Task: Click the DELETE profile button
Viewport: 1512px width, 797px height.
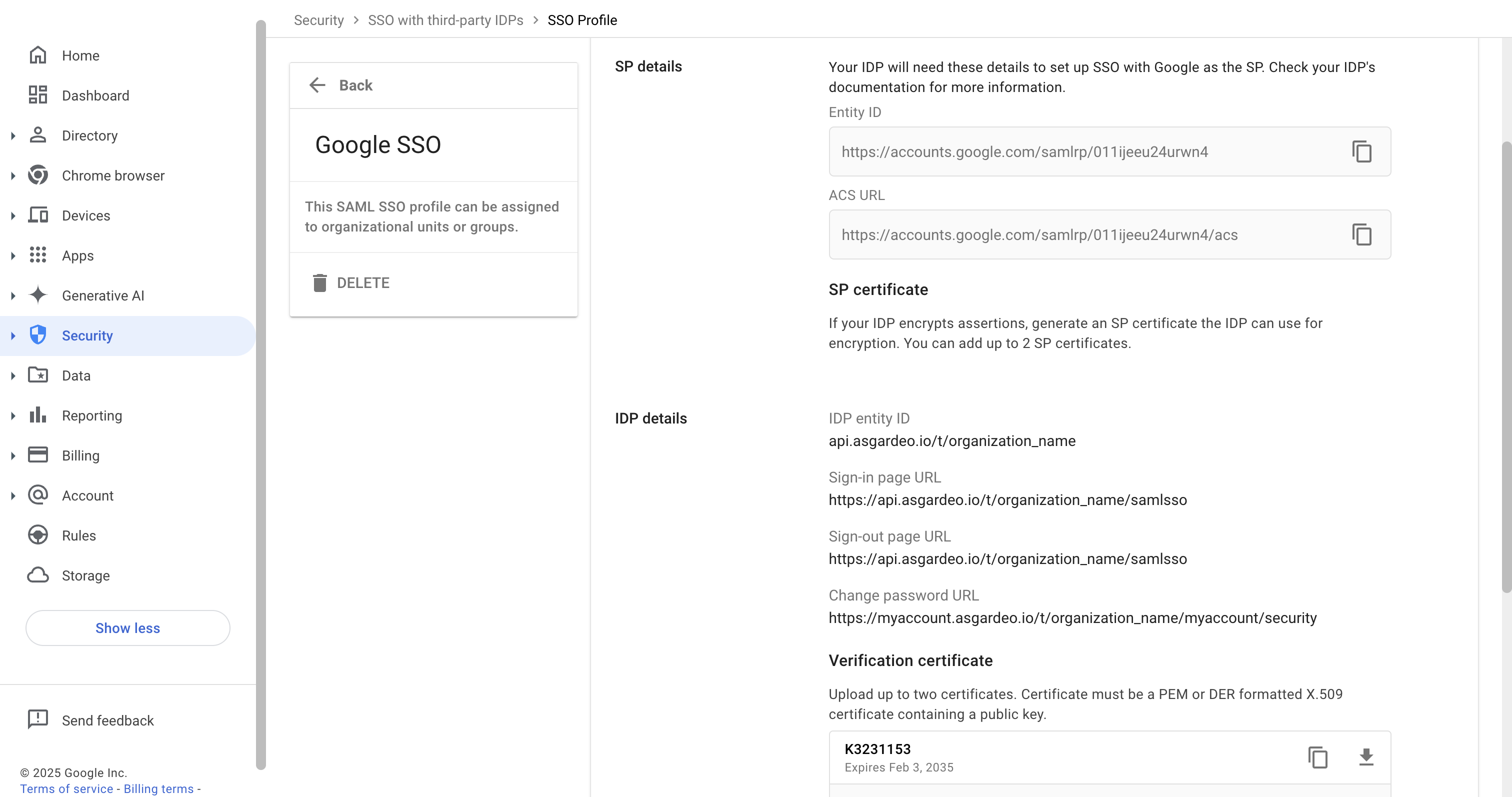Action: (350, 282)
